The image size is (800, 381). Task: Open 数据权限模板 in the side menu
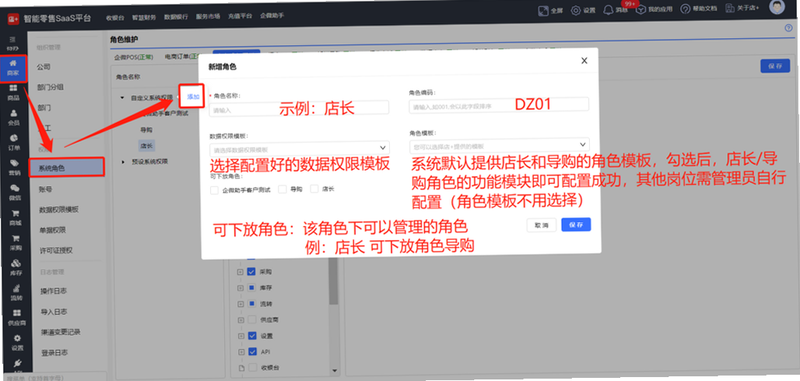coord(59,210)
